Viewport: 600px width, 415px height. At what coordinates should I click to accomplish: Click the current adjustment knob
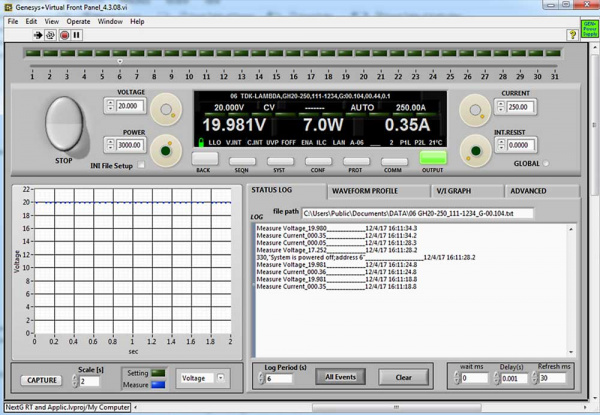coord(475,111)
